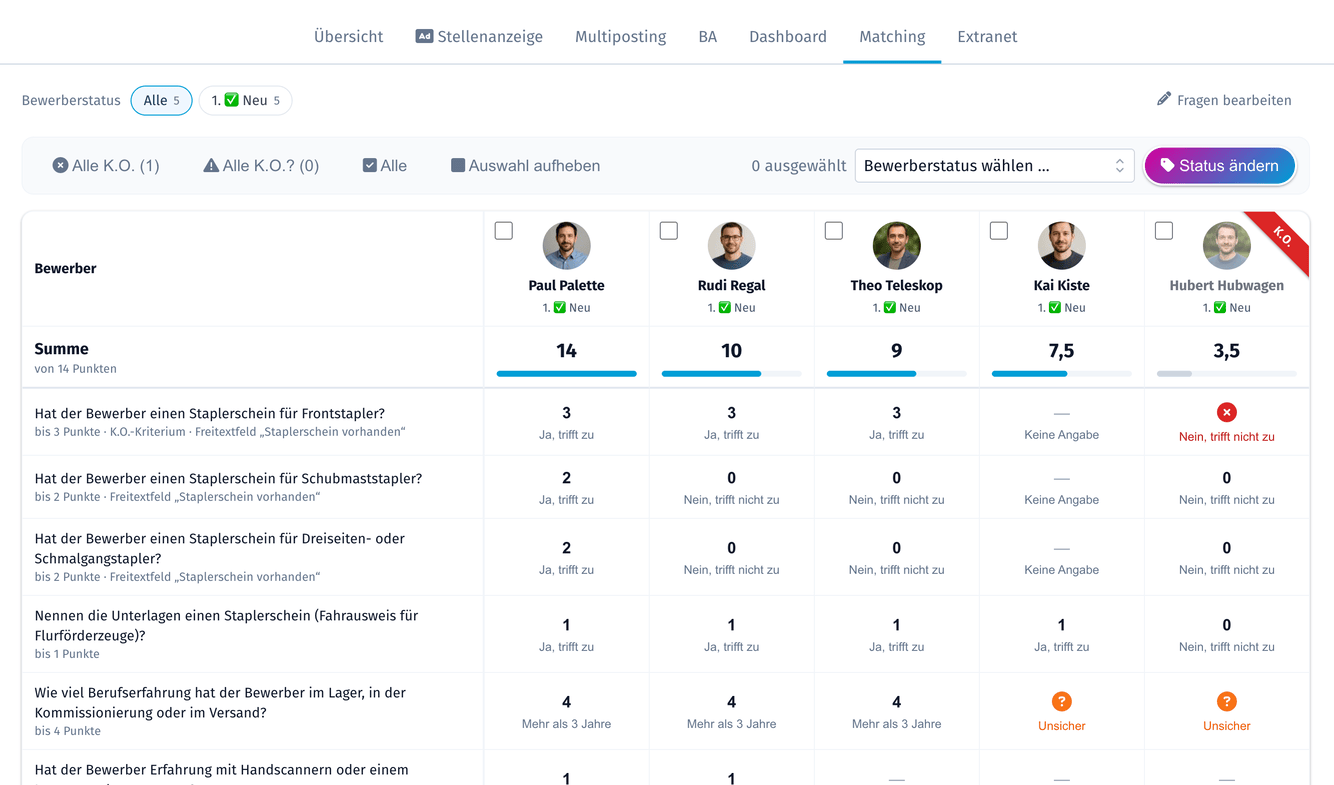
Task: Open Rudi Regal's profile photo
Action: [x=732, y=246]
